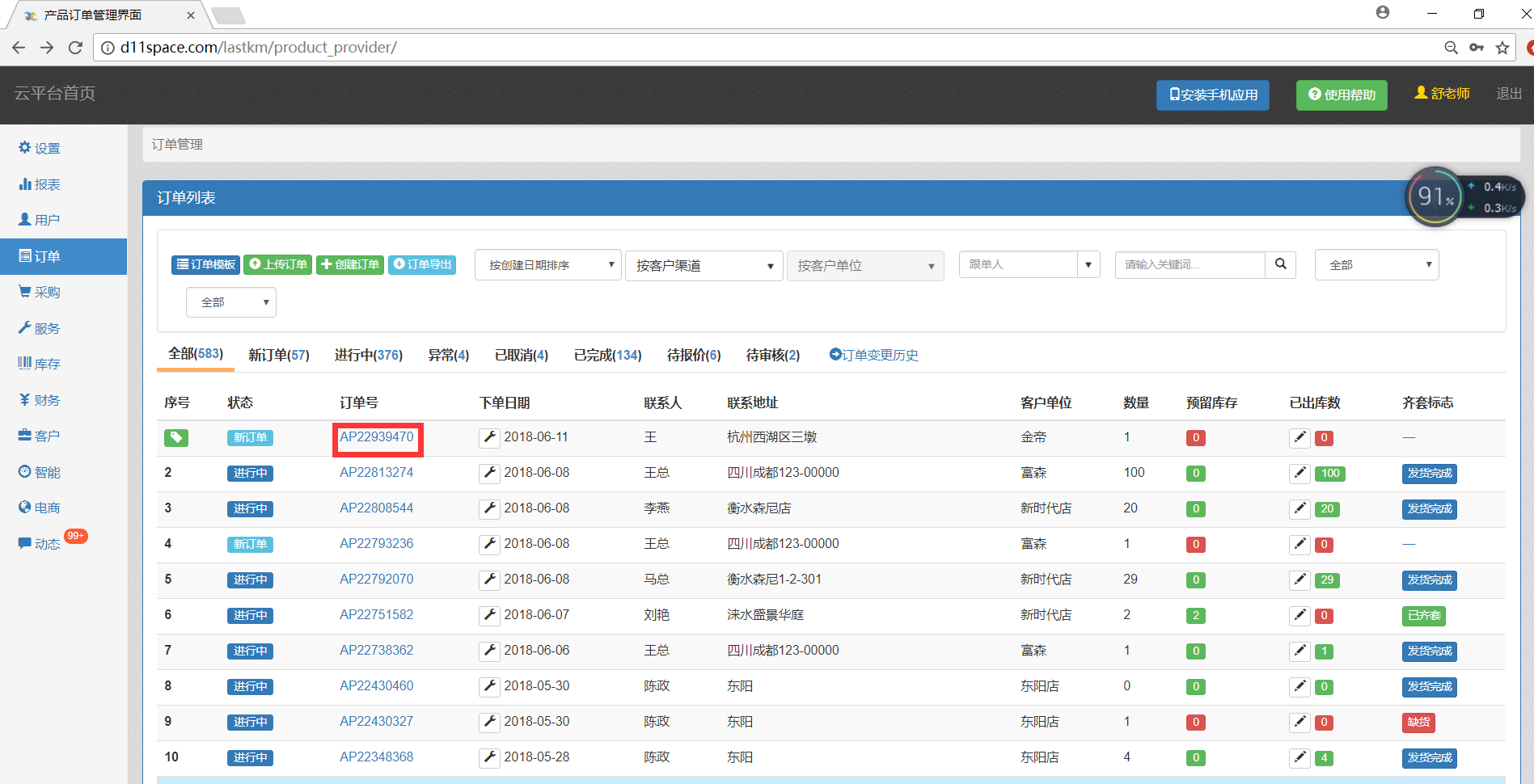Open order link AP22430327
The width and height of the screenshot is (1534, 784).
(377, 722)
